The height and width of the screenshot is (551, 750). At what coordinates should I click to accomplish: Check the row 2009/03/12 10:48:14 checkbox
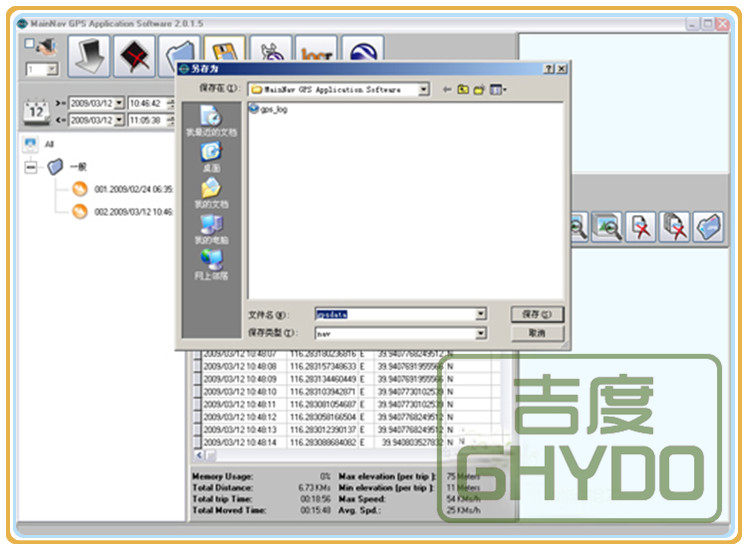pos(197,442)
